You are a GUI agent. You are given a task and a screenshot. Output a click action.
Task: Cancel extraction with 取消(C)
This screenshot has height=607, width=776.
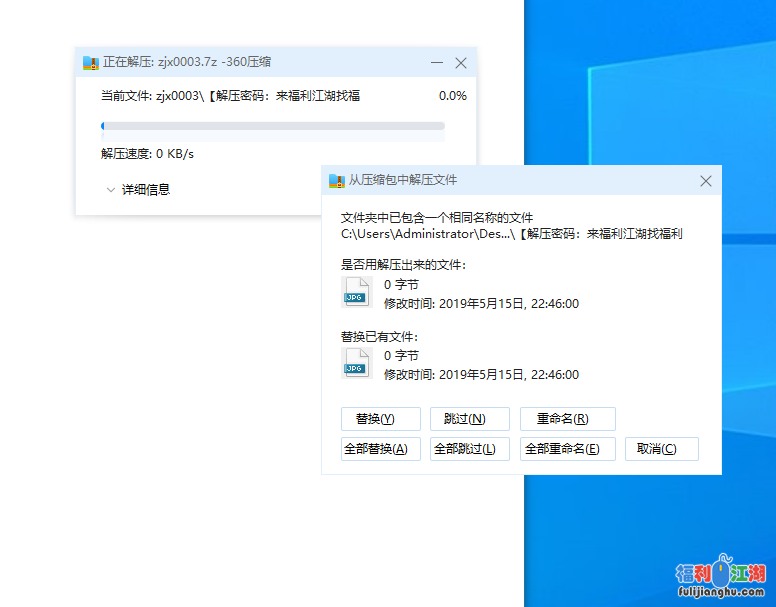coord(661,449)
